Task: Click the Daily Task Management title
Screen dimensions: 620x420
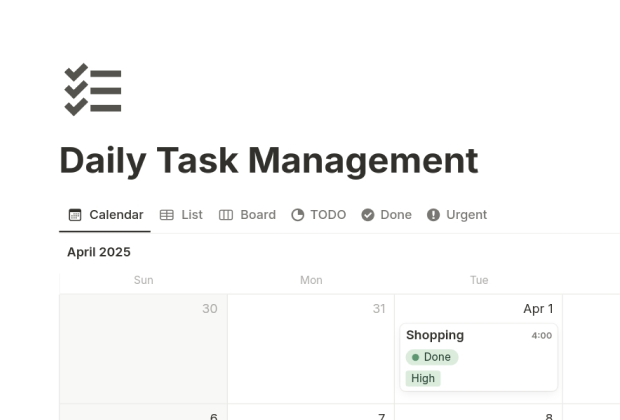Action: (268, 160)
